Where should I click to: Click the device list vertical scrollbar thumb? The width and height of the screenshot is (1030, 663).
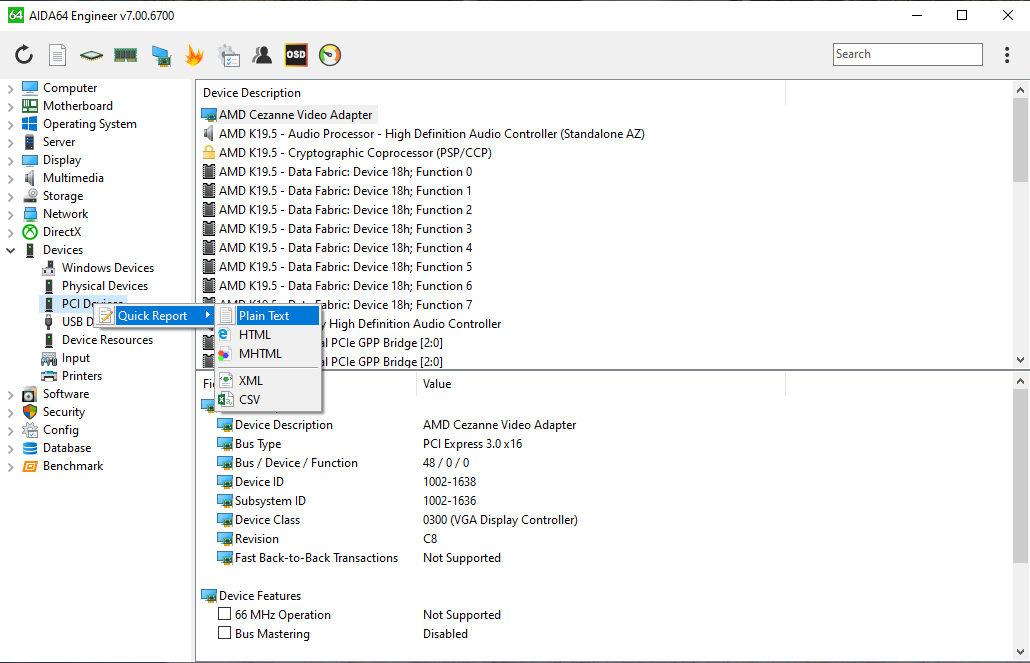(x=1020, y=140)
